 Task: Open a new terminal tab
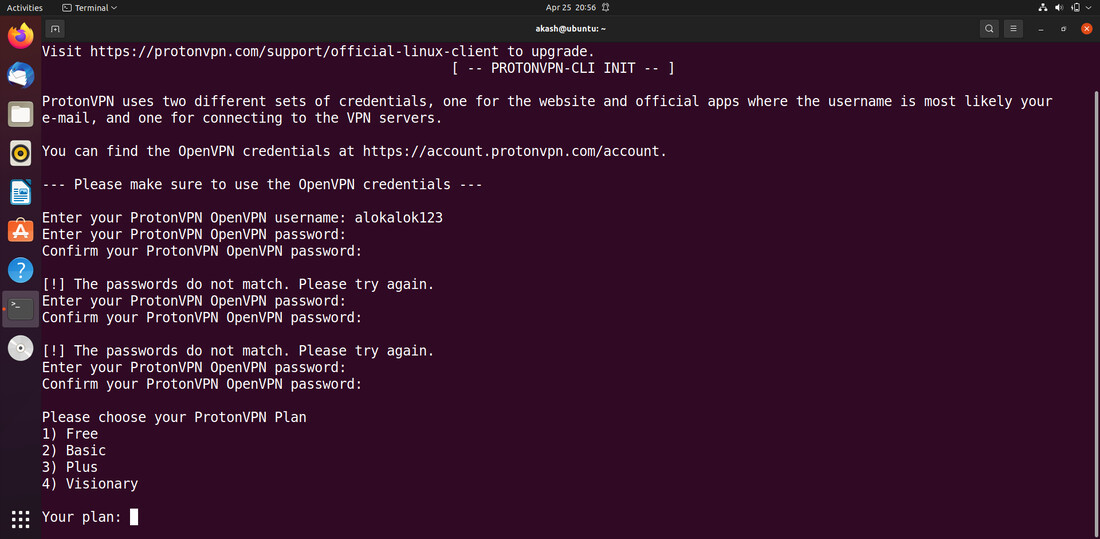55,29
